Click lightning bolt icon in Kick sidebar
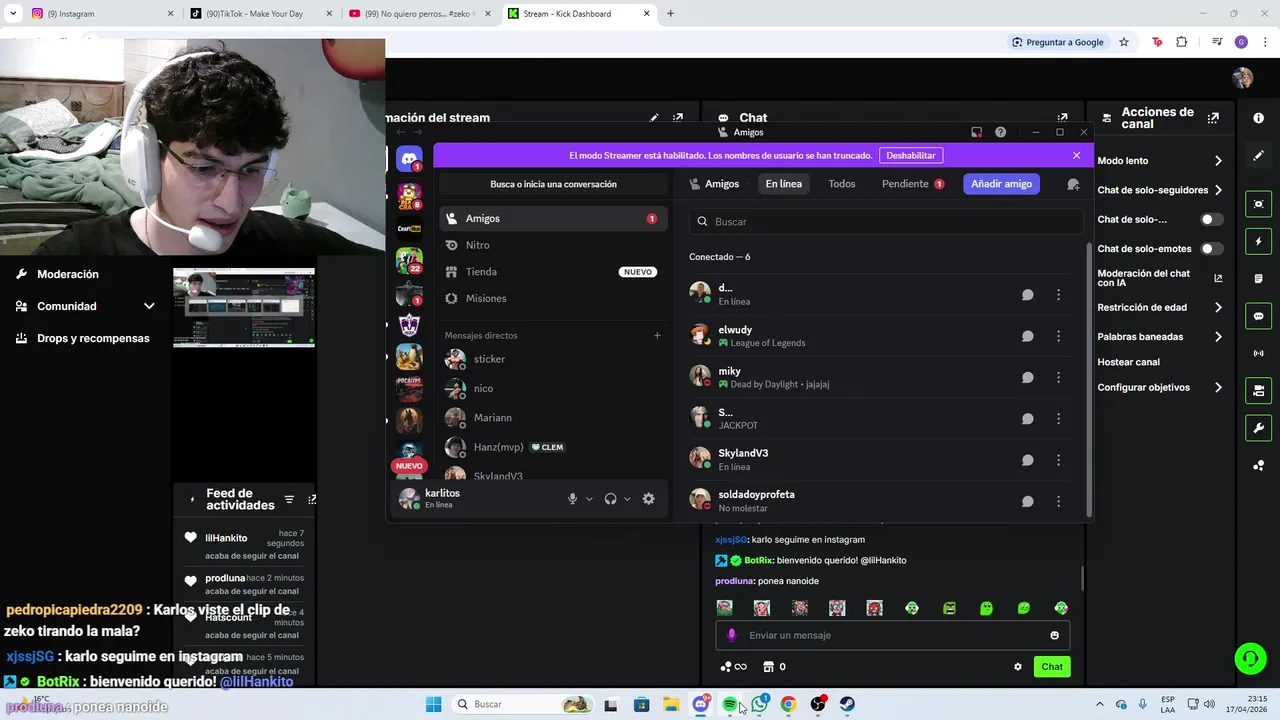The image size is (1280, 720). pos(1258,241)
